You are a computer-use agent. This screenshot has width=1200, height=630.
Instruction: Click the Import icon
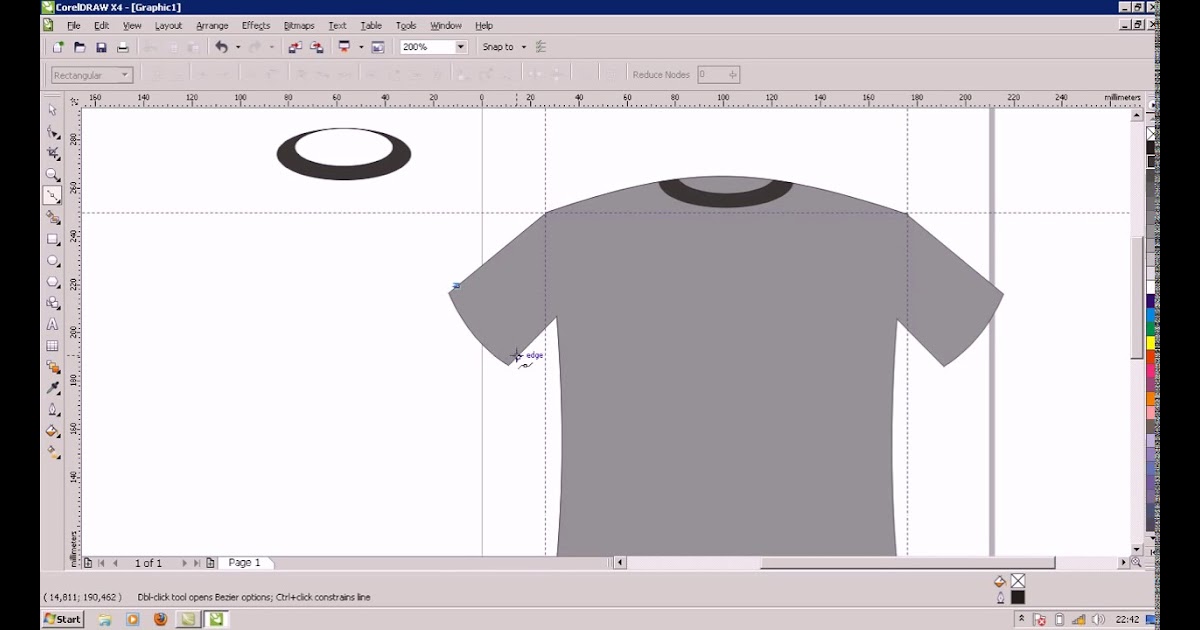coord(295,47)
